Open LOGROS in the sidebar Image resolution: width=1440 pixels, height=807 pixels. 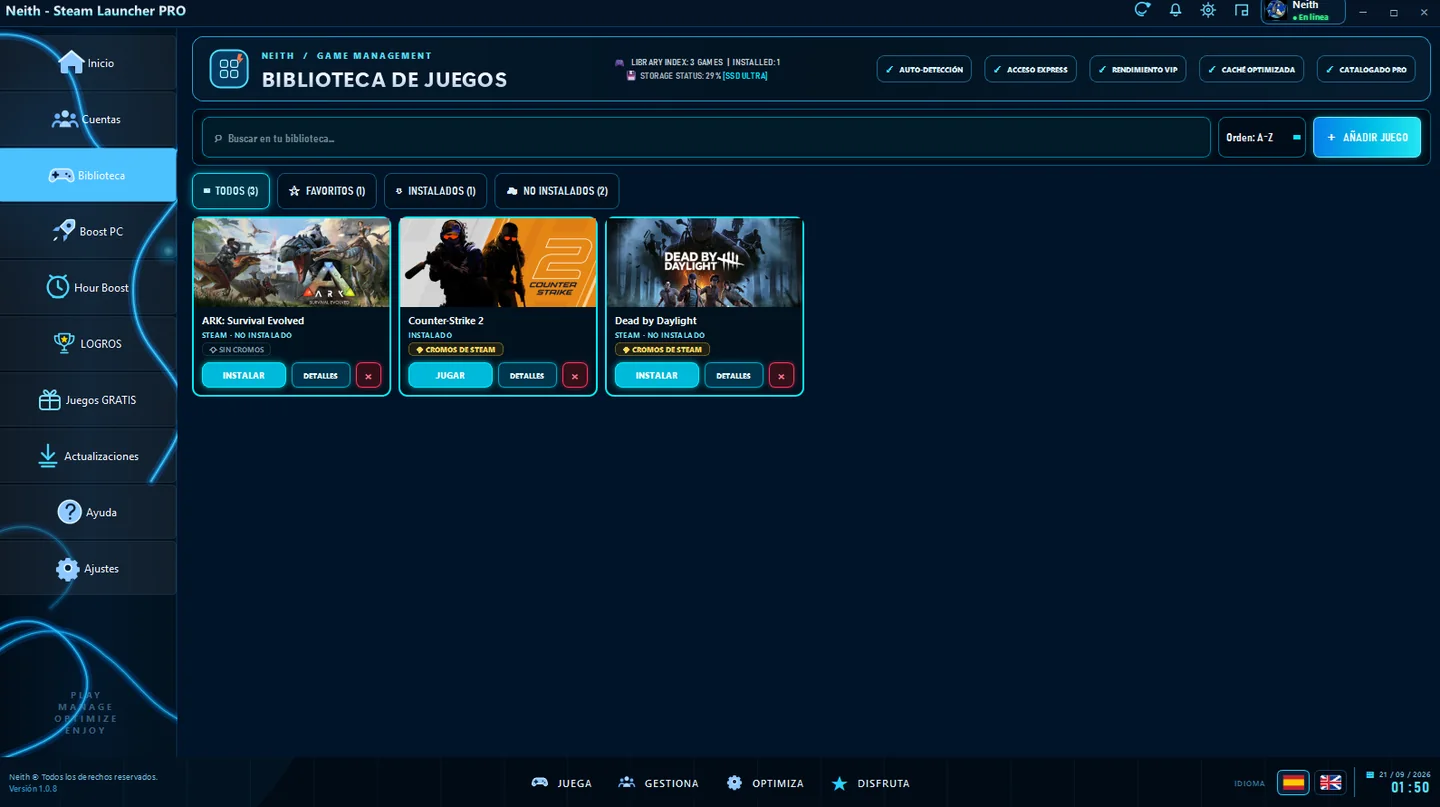pos(88,343)
